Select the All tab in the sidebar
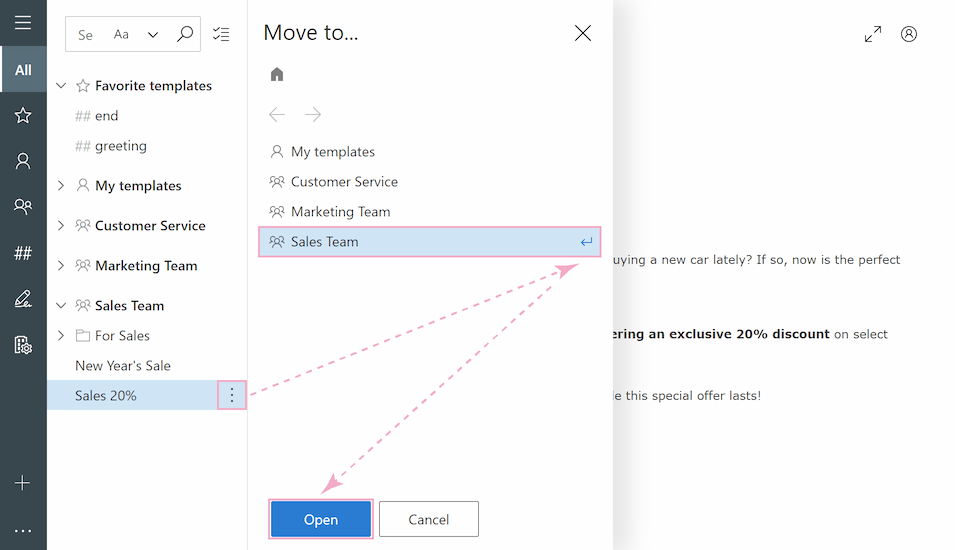Screen dimensions: 955x550 23,69
